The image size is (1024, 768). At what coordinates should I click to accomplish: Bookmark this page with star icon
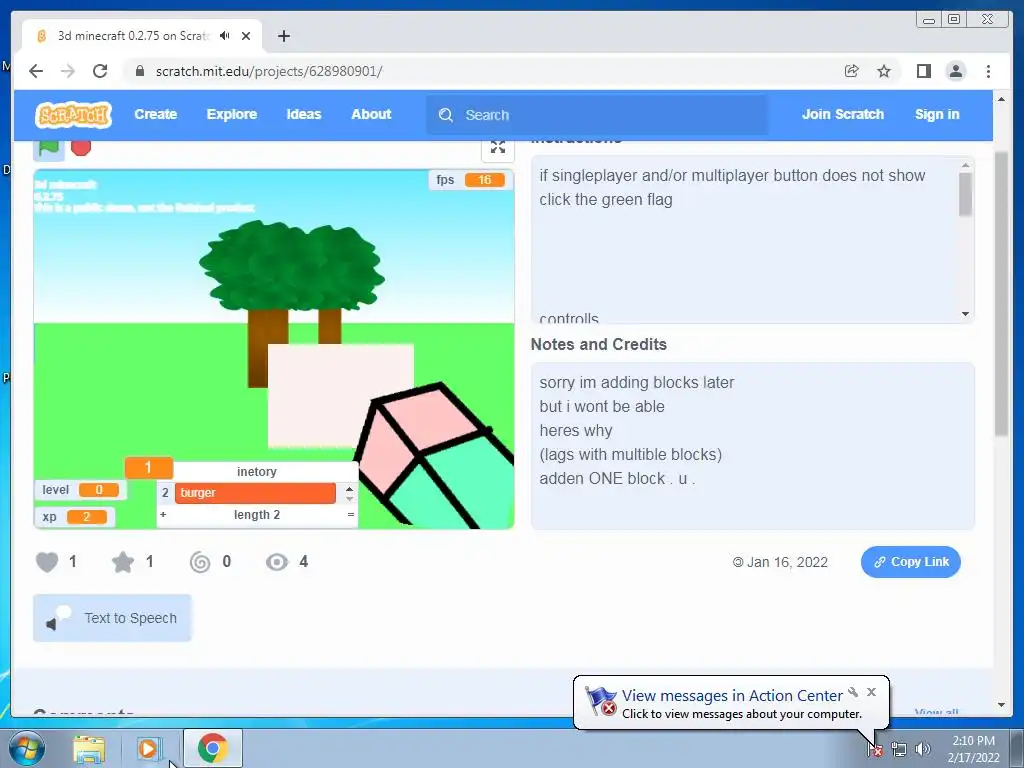coord(884,71)
